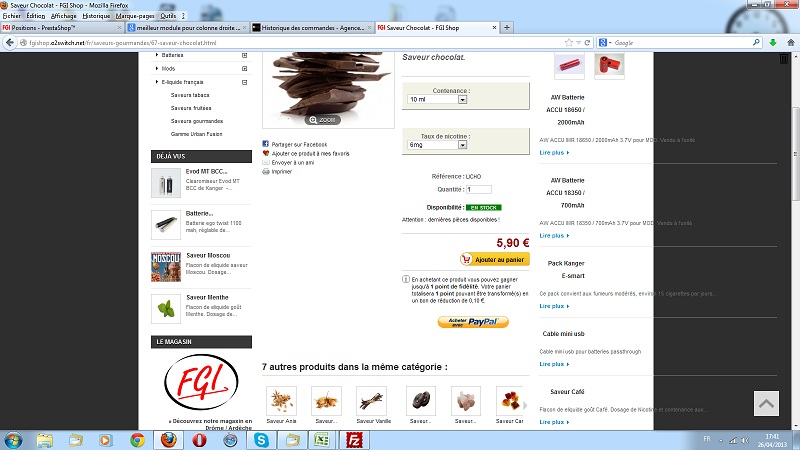Image resolution: width=800 pixels, height=450 pixels.
Task: Click Lire plus under Pack Kanger E-smart
Action: [554, 306]
